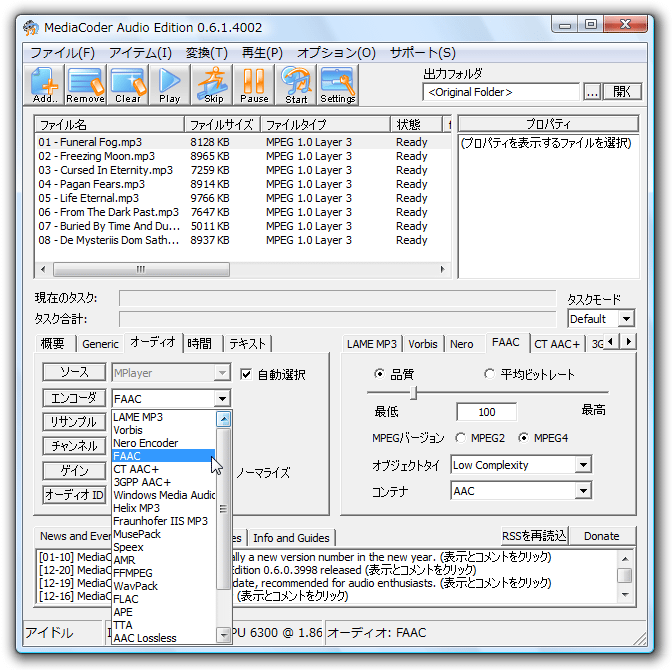Click the Original Folder output field
Viewport: 672px width, 670px height.
pyautogui.click(x=501, y=92)
